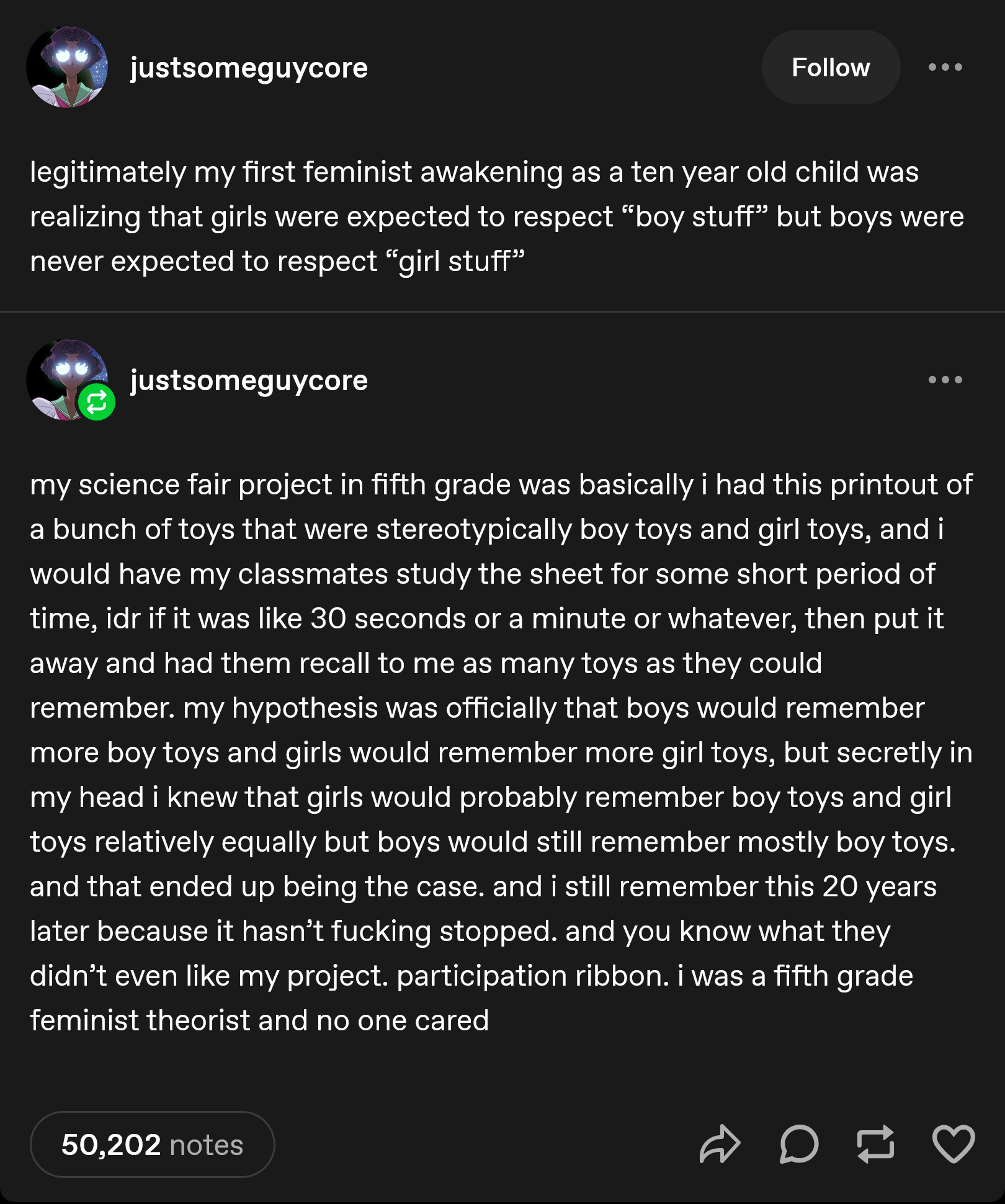Open the reblog's three-dot options menu
The width and height of the screenshot is (1005, 1204).
(x=945, y=380)
